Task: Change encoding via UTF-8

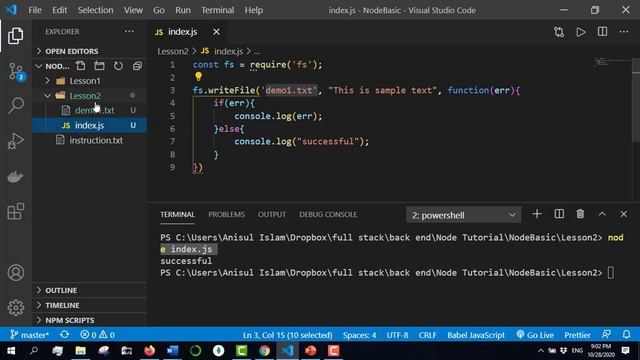Action: pos(398,335)
